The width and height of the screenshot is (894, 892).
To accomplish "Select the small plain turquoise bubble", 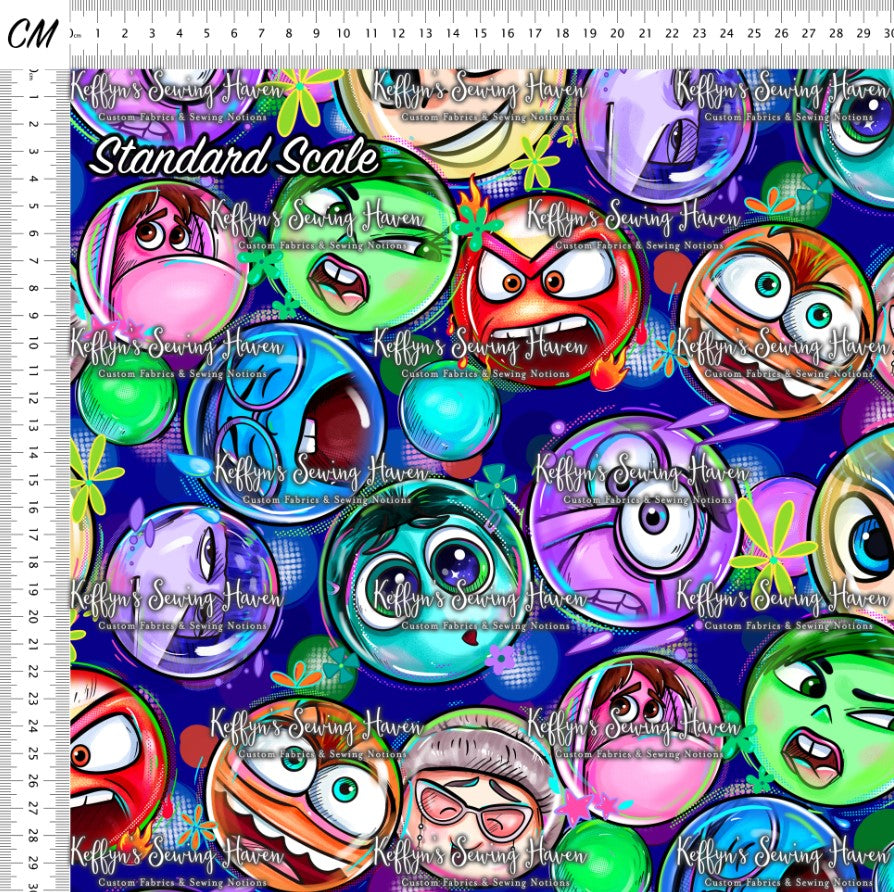I will [449, 411].
